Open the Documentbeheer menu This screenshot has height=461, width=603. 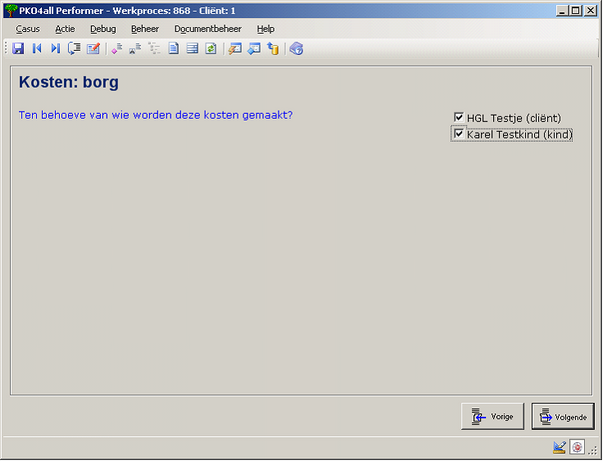(208, 29)
